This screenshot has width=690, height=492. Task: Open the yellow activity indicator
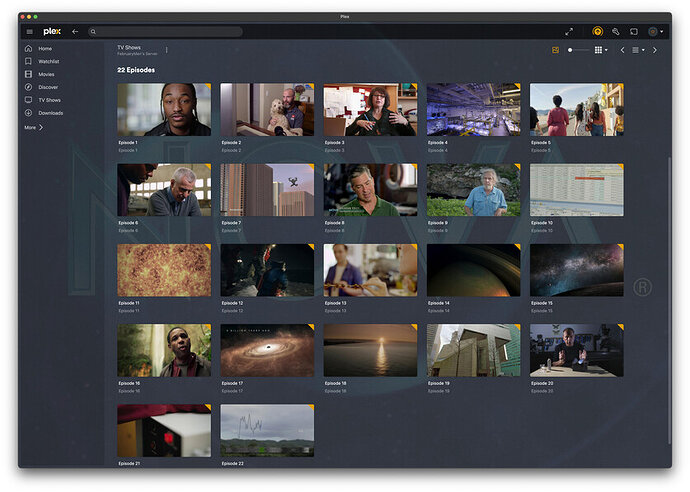(x=597, y=31)
